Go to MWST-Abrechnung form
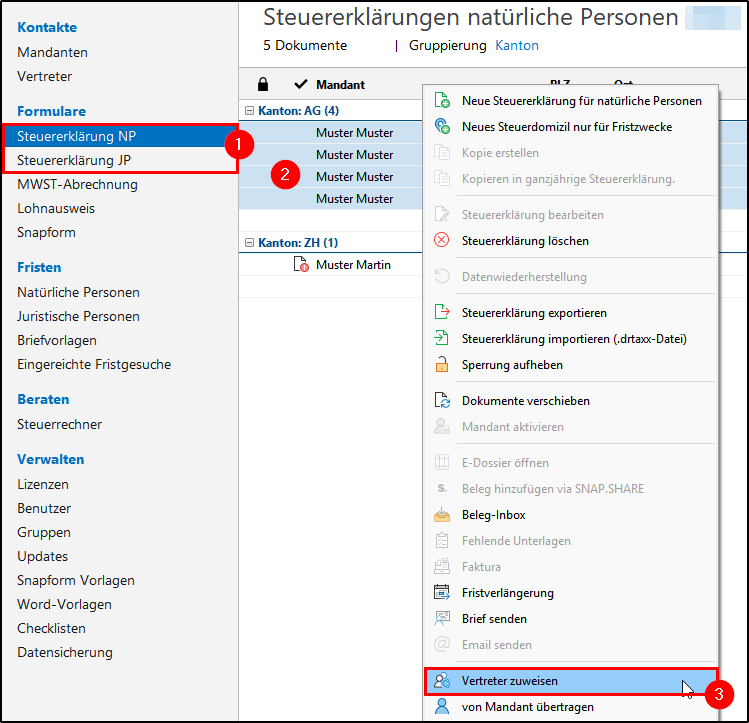This screenshot has height=723, width=749. pos(77,184)
